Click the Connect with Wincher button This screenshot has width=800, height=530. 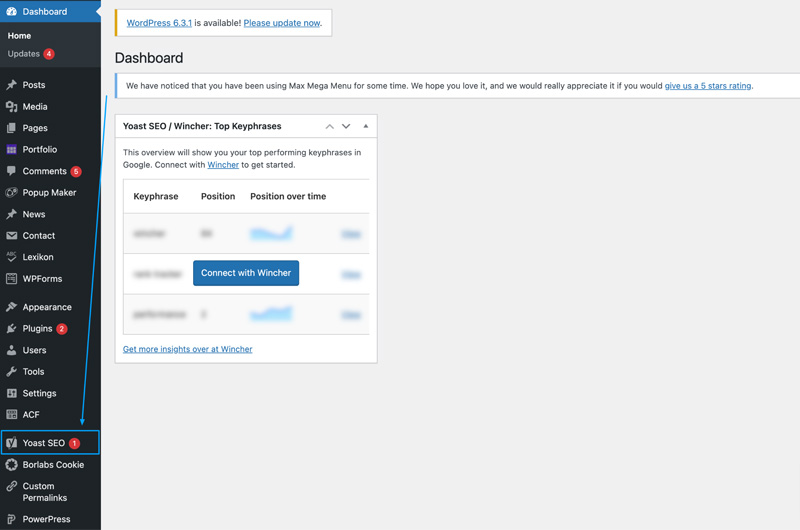click(x=246, y=273)
